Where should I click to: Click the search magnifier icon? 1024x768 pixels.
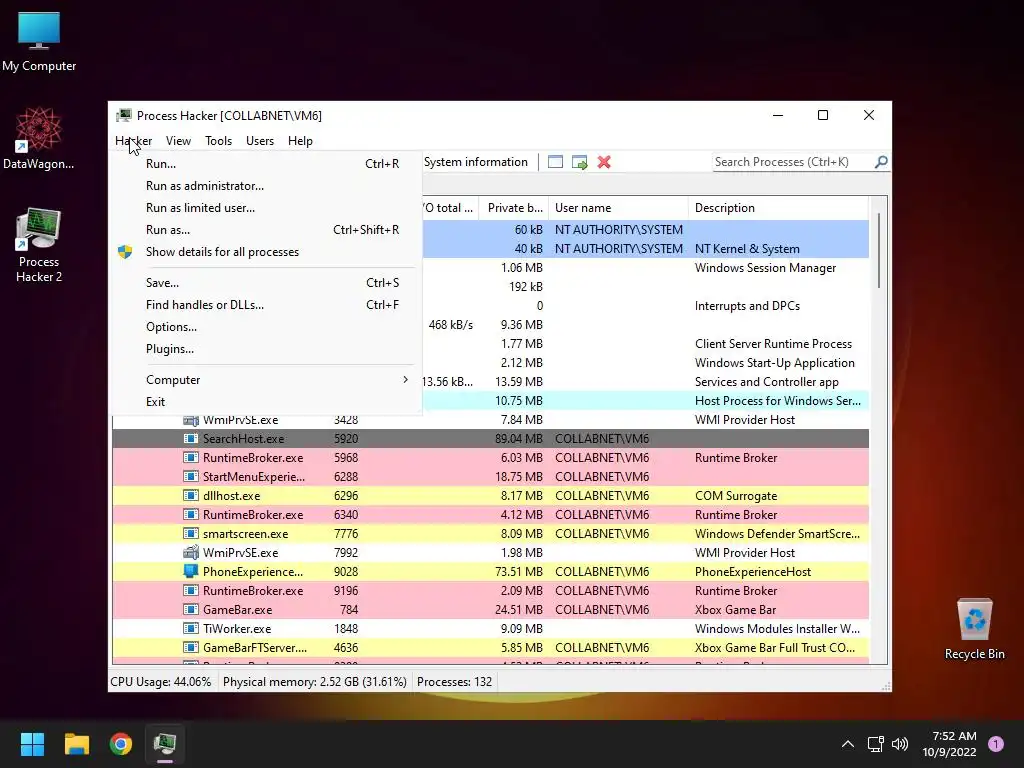click(x=881, y=161)
